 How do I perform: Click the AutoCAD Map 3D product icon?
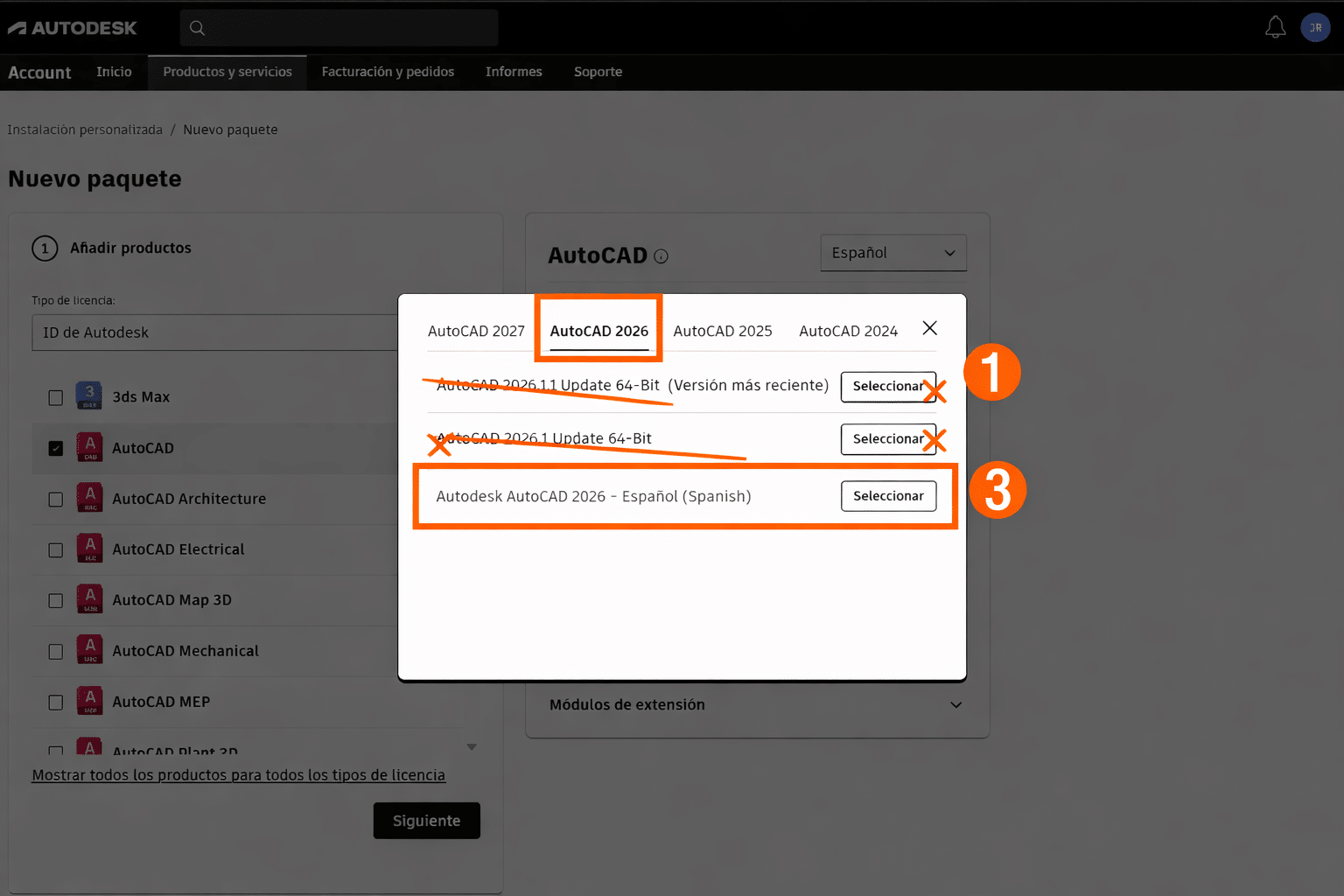tap(88, 599)
